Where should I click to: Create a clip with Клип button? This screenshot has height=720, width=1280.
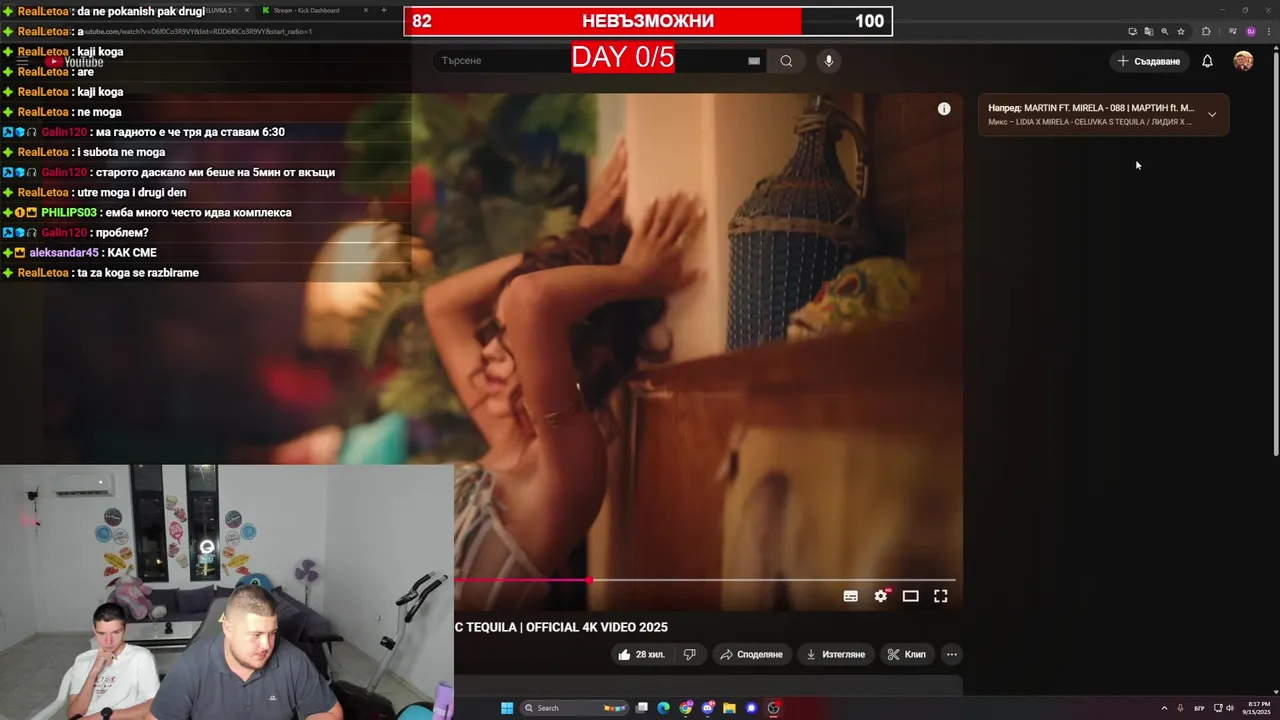pos(906,655)
